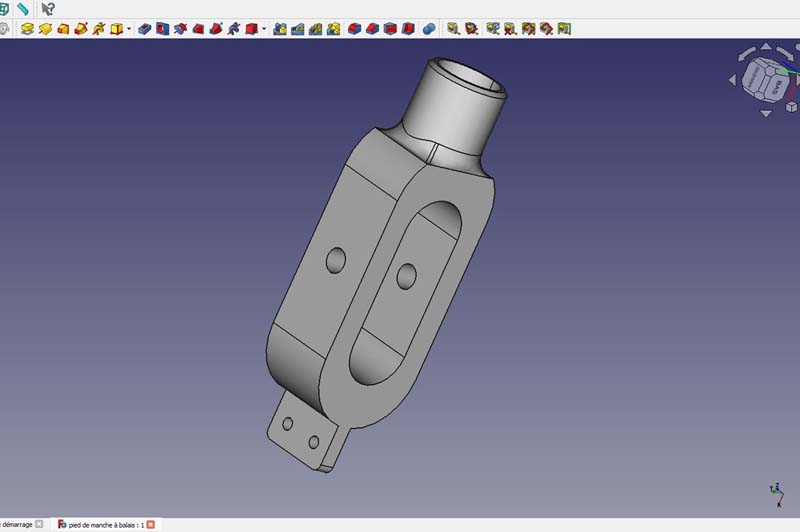
Task: Expand the subtractive primitive dropdown arrow
Action: click(x=264, y=29)
